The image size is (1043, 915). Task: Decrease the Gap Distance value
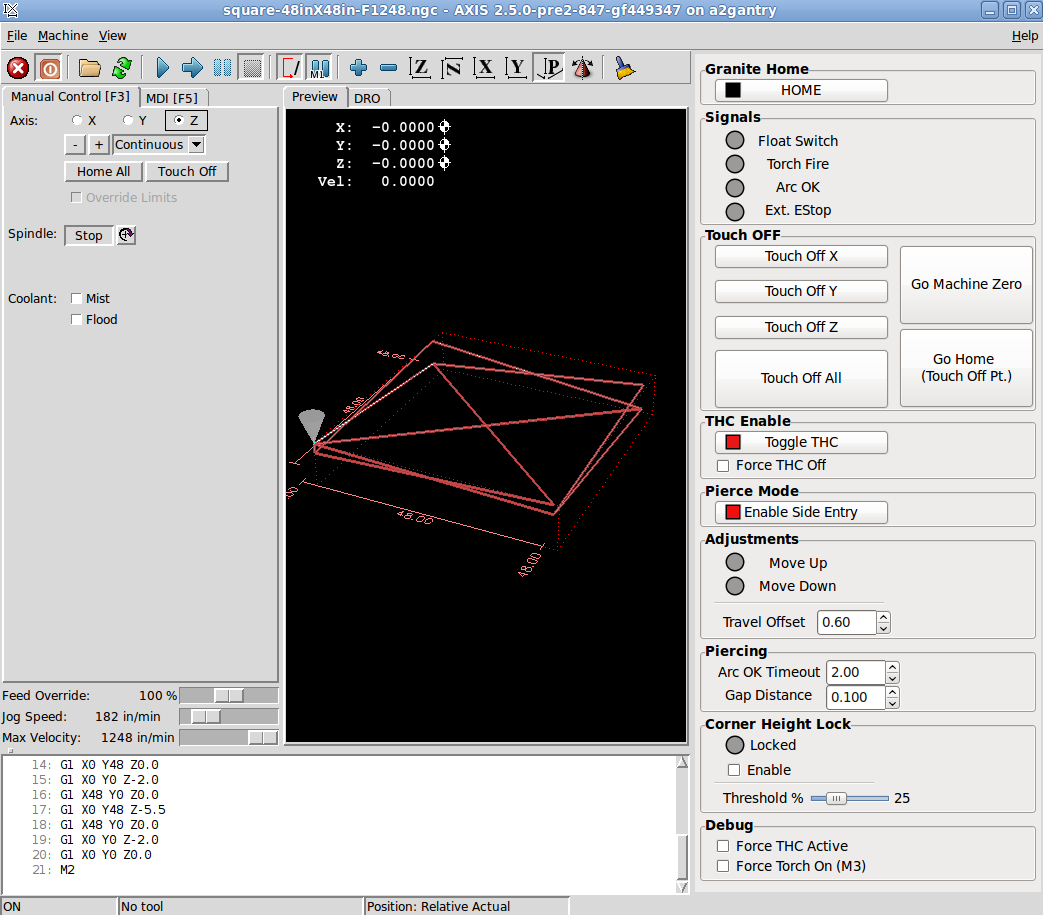coord(893,702)
